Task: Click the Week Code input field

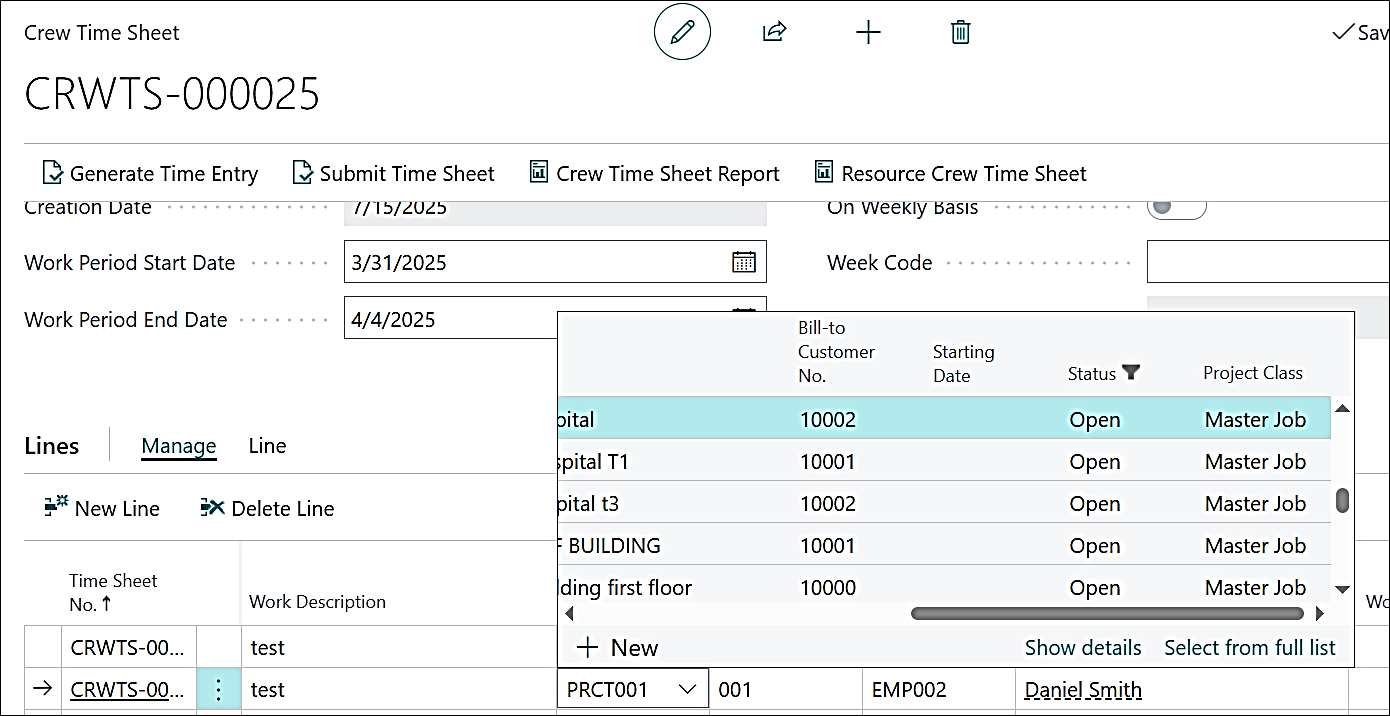Action: coord(1268,262)
